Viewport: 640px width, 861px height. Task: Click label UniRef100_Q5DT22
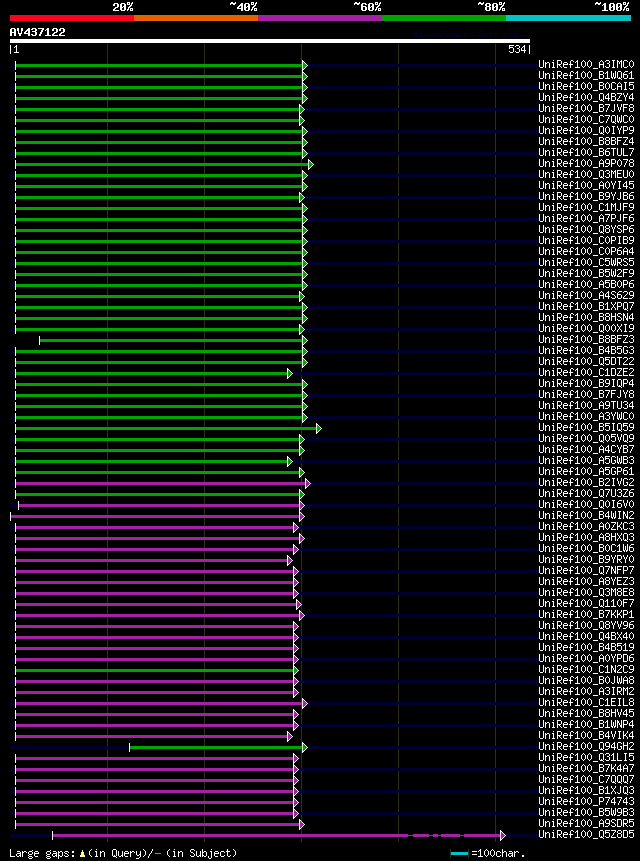point(586,361)
